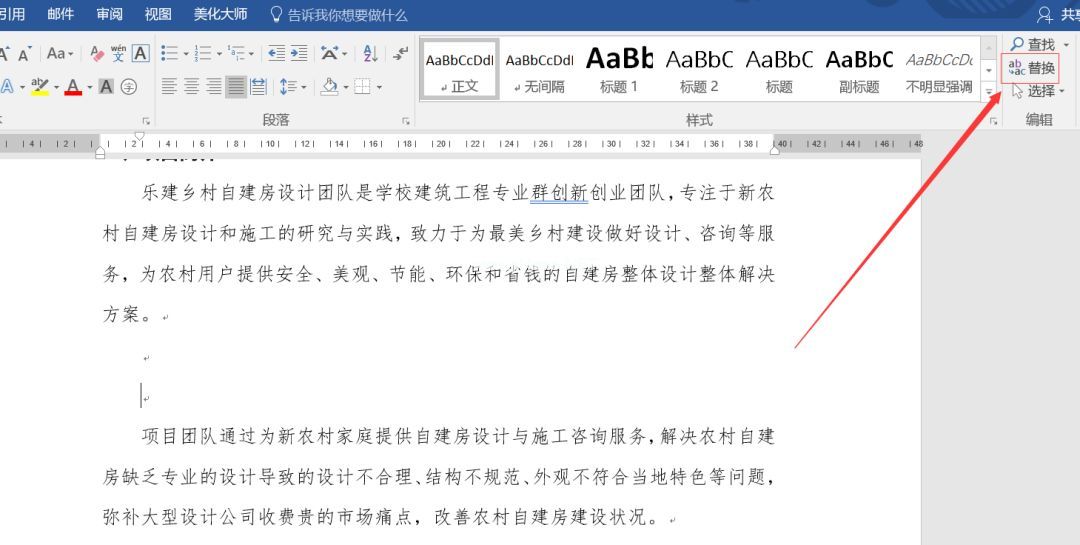Click the phonetic guide (wén) icon
The height and width of the screenshot is (545, 1080).
coord(119,54)
